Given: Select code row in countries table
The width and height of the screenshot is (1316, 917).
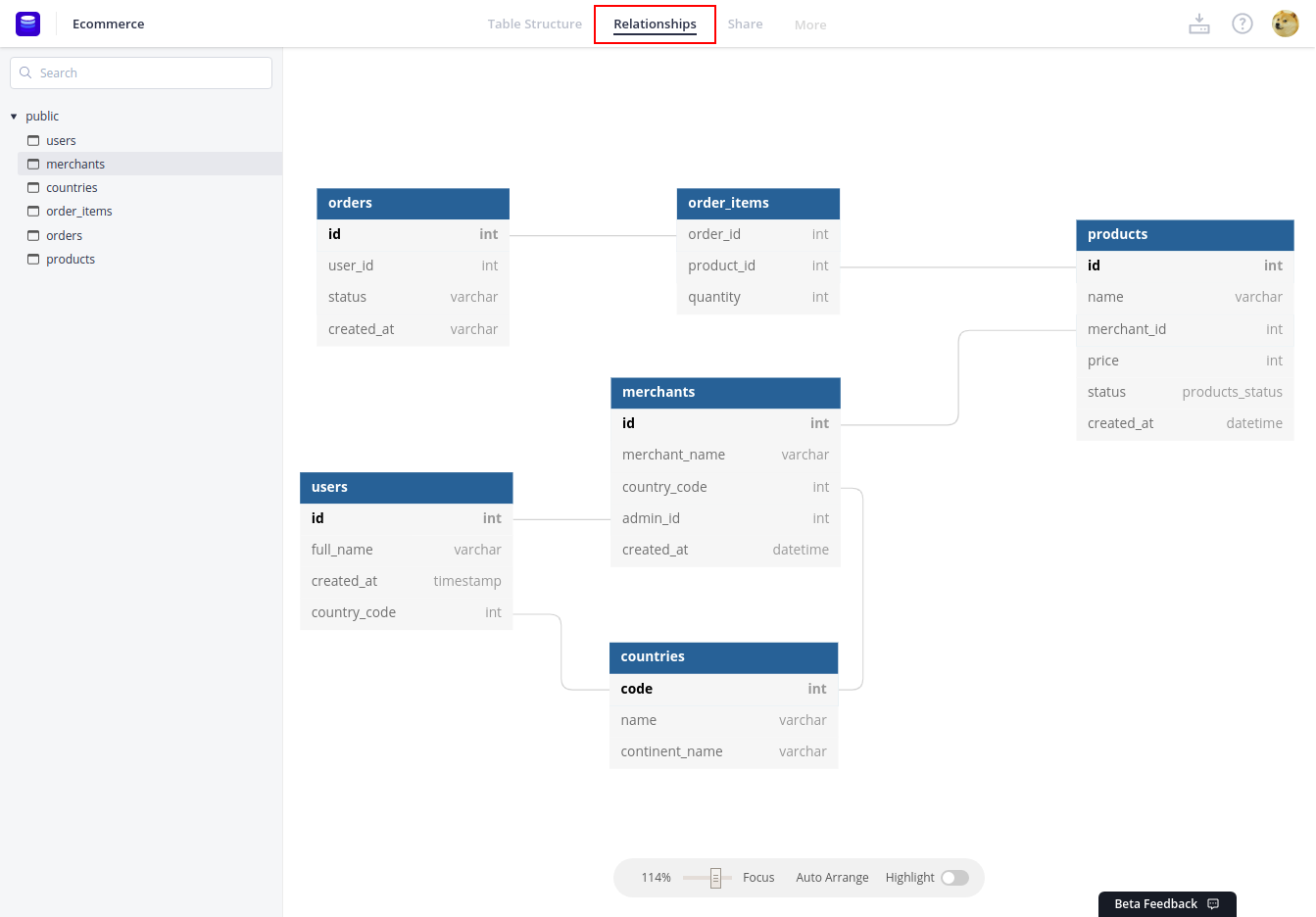Looking at the screenshot, I should 723,689.
